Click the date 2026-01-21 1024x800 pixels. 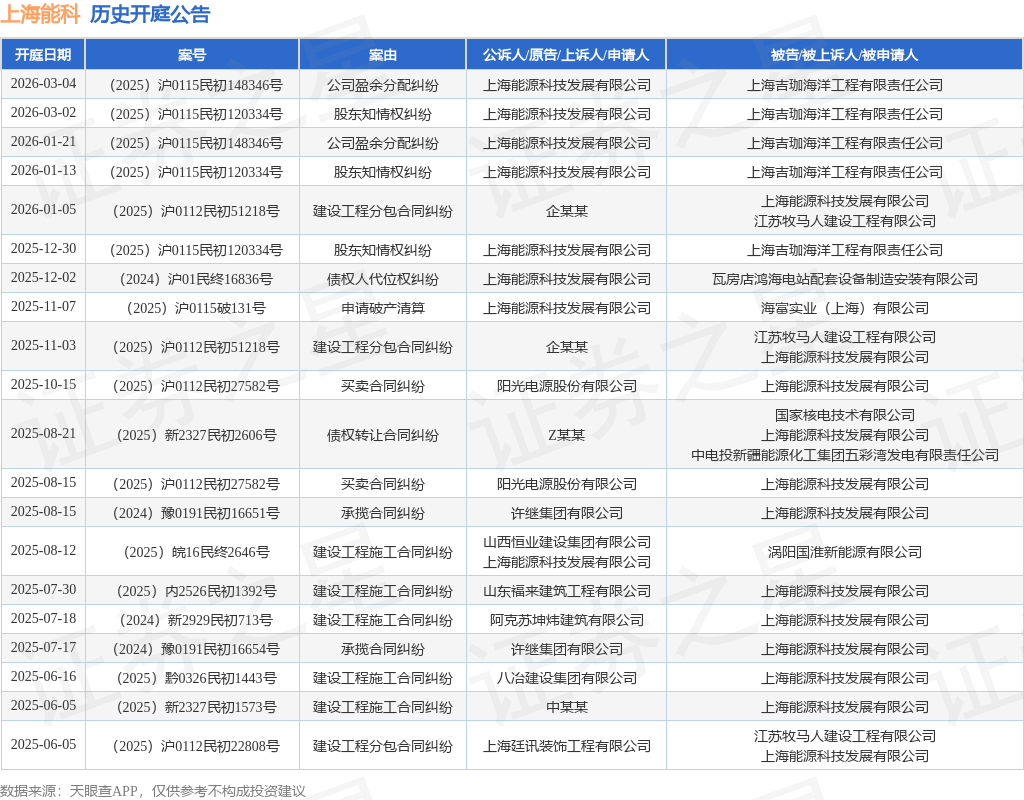(43, 141)
